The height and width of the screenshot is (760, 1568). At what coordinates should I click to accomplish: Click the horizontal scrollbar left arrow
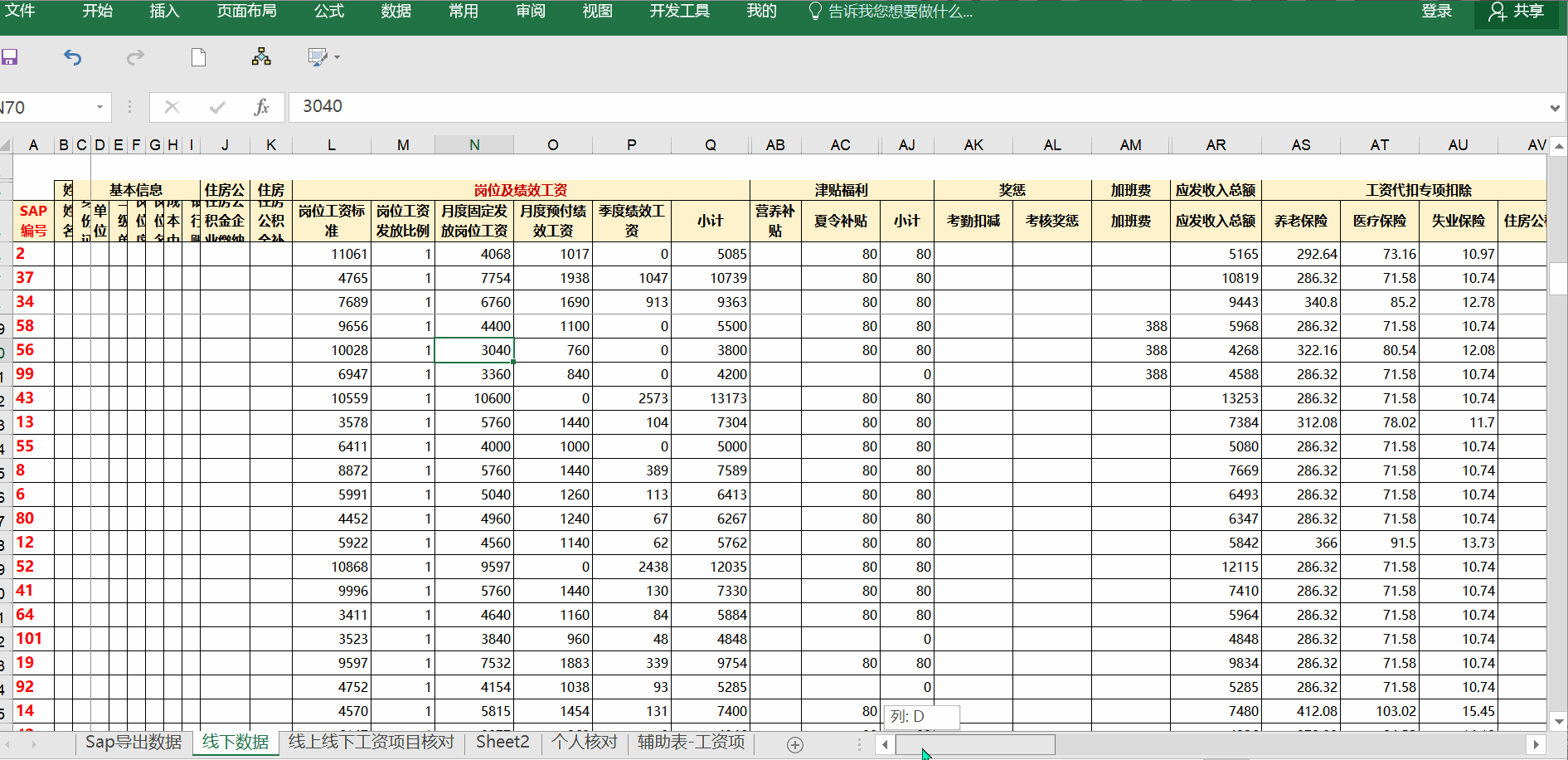coord(885,744)
